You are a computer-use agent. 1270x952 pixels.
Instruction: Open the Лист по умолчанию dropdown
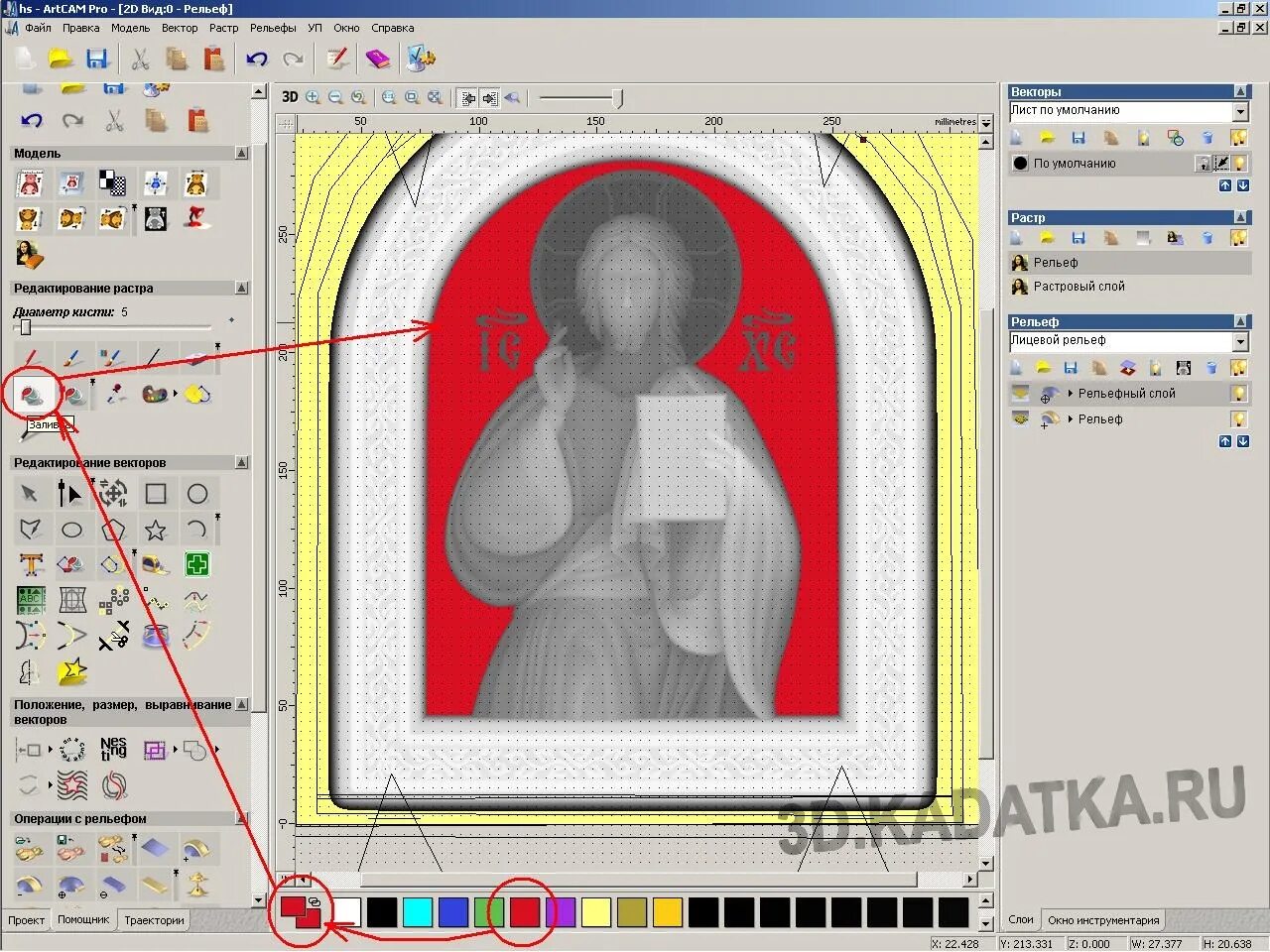coord(1240,112)
